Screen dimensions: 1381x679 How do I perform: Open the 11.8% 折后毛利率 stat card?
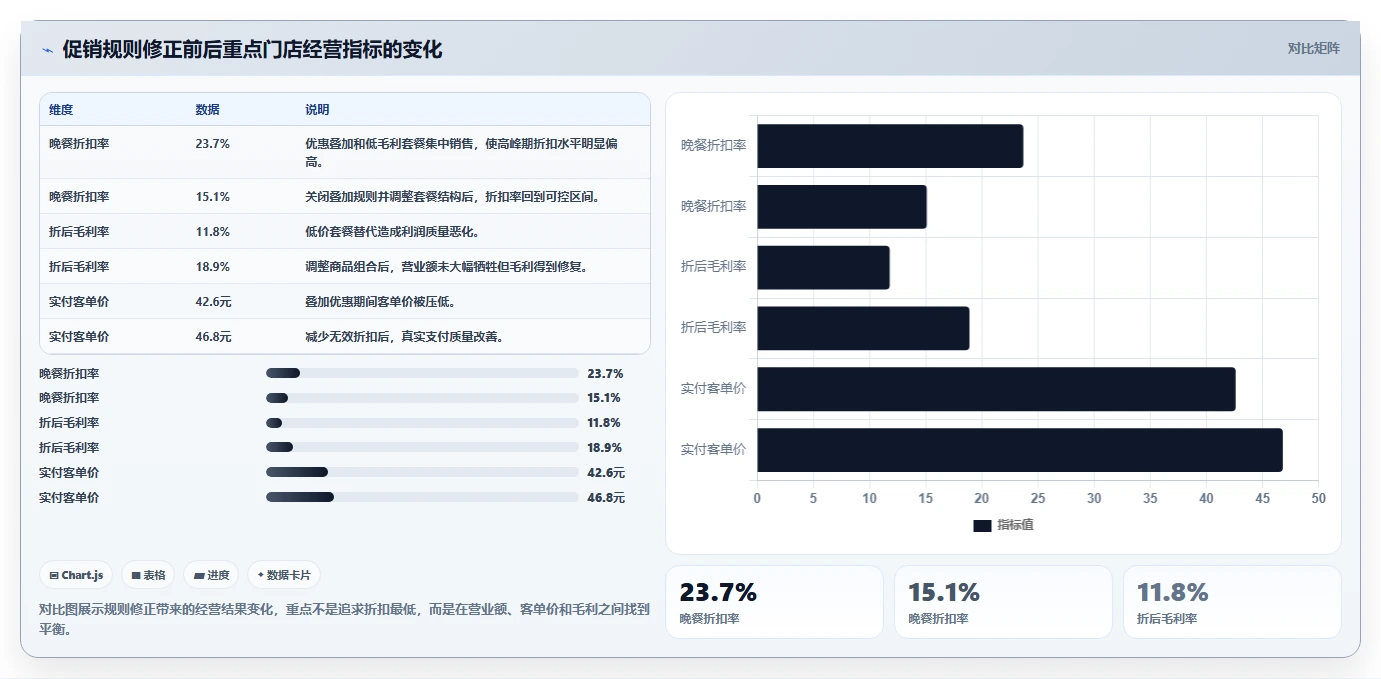(x=1232, y=602)
